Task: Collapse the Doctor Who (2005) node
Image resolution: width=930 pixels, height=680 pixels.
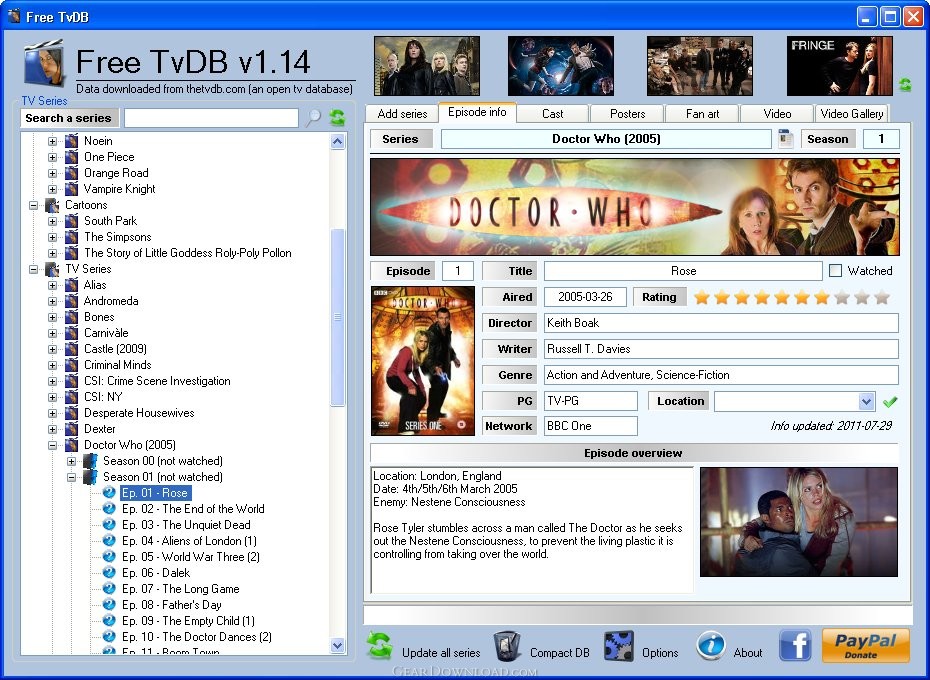Action: click(x=52, y=445)
